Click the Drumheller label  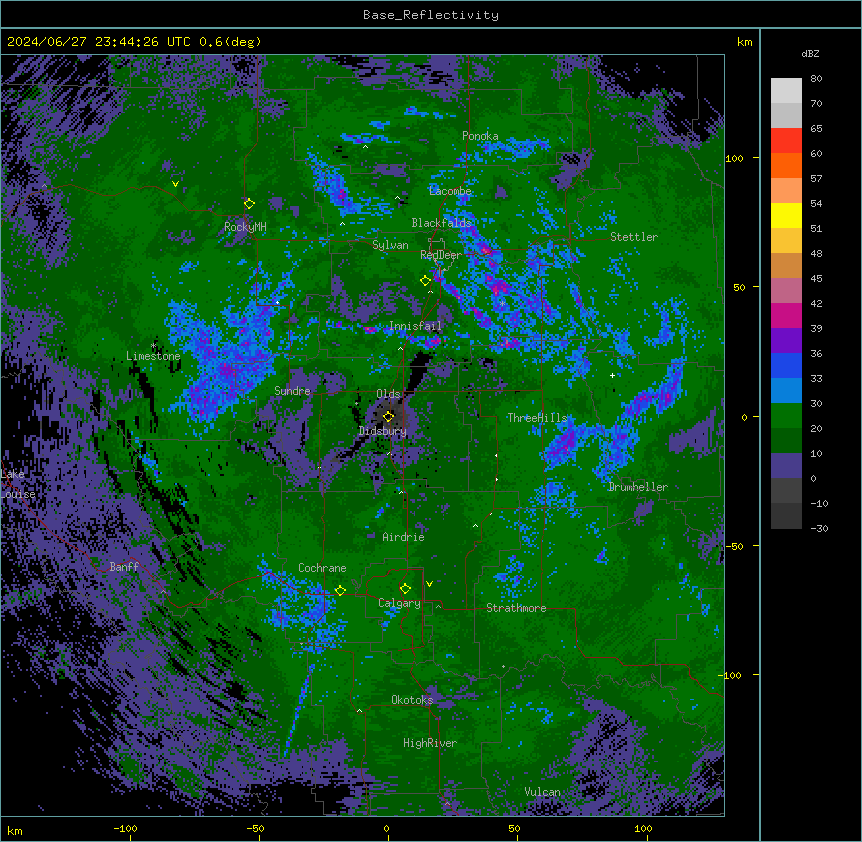coord(638,487)
